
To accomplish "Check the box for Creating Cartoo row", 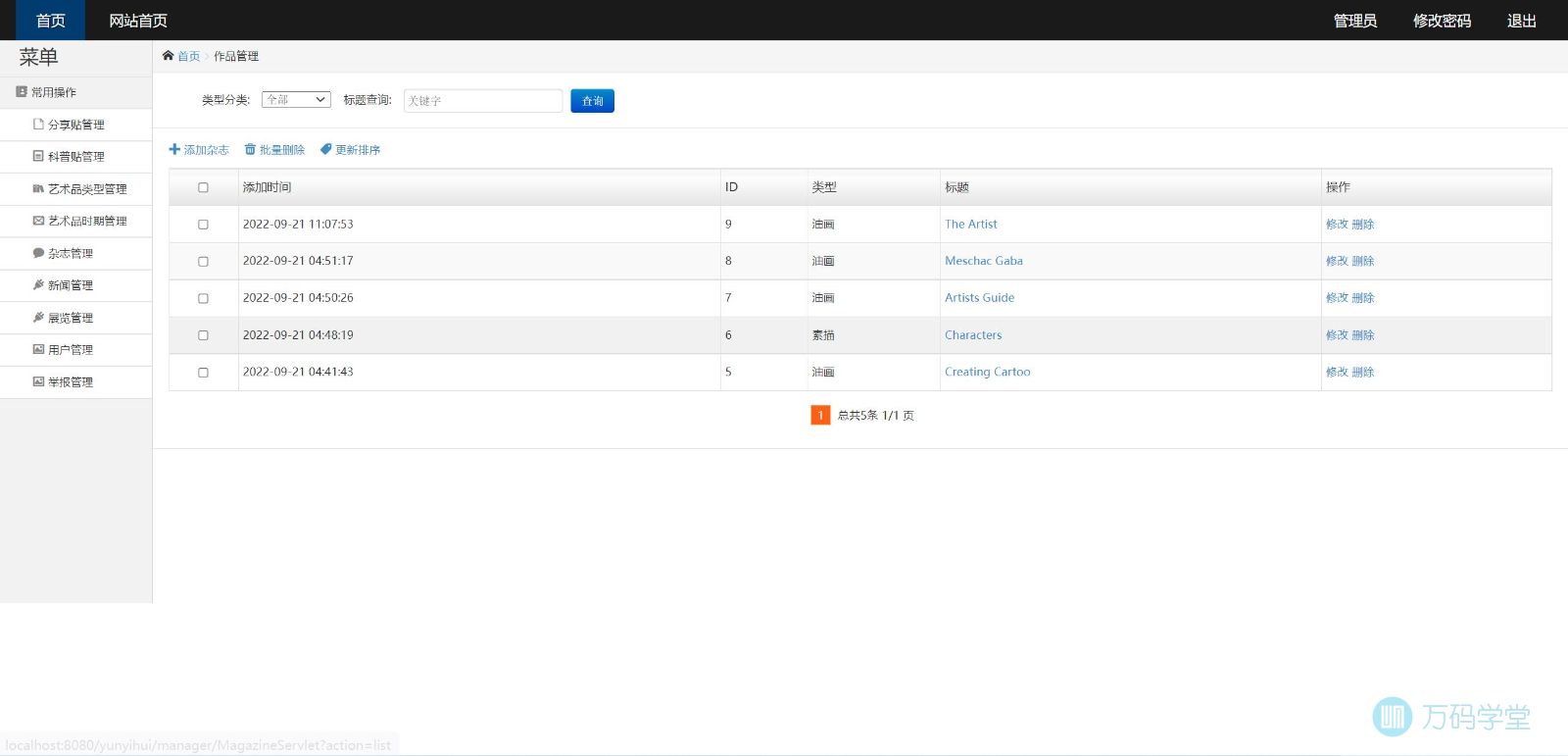I will pos(204,373).
